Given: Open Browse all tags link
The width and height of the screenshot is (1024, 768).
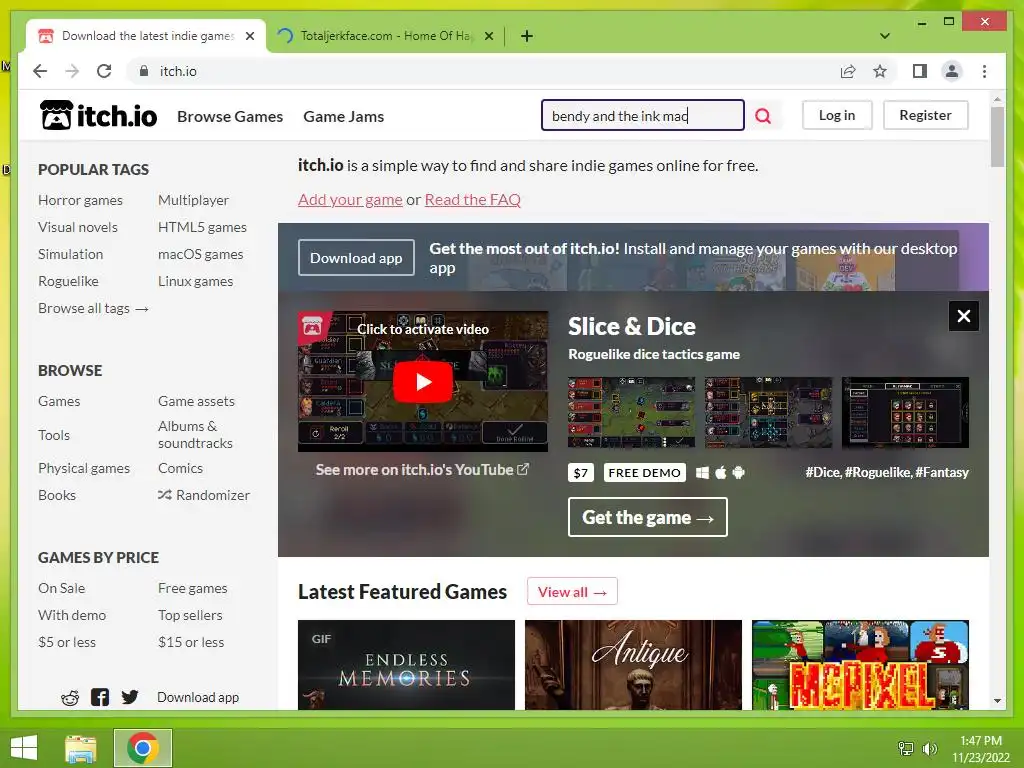Looking at the screenshot, I should 93,308.
